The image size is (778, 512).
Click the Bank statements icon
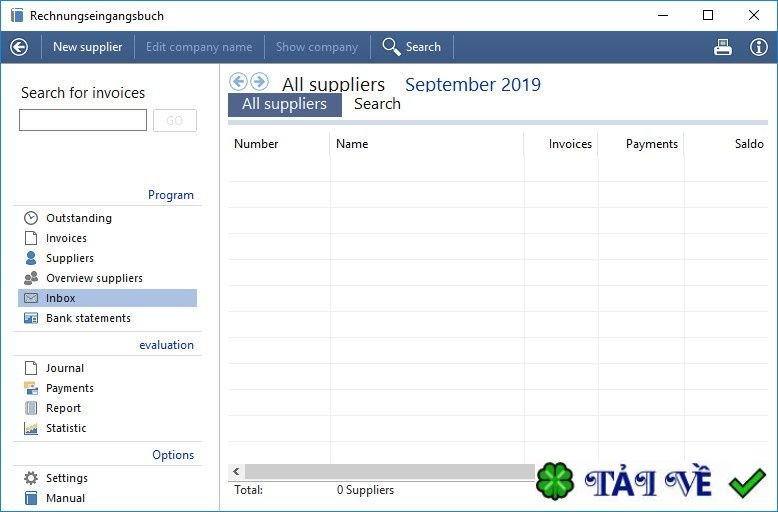point(31,318)
